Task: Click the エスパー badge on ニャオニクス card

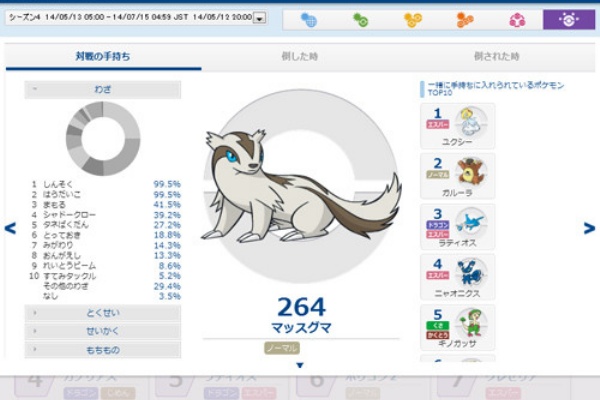Action: coord(438,276)
